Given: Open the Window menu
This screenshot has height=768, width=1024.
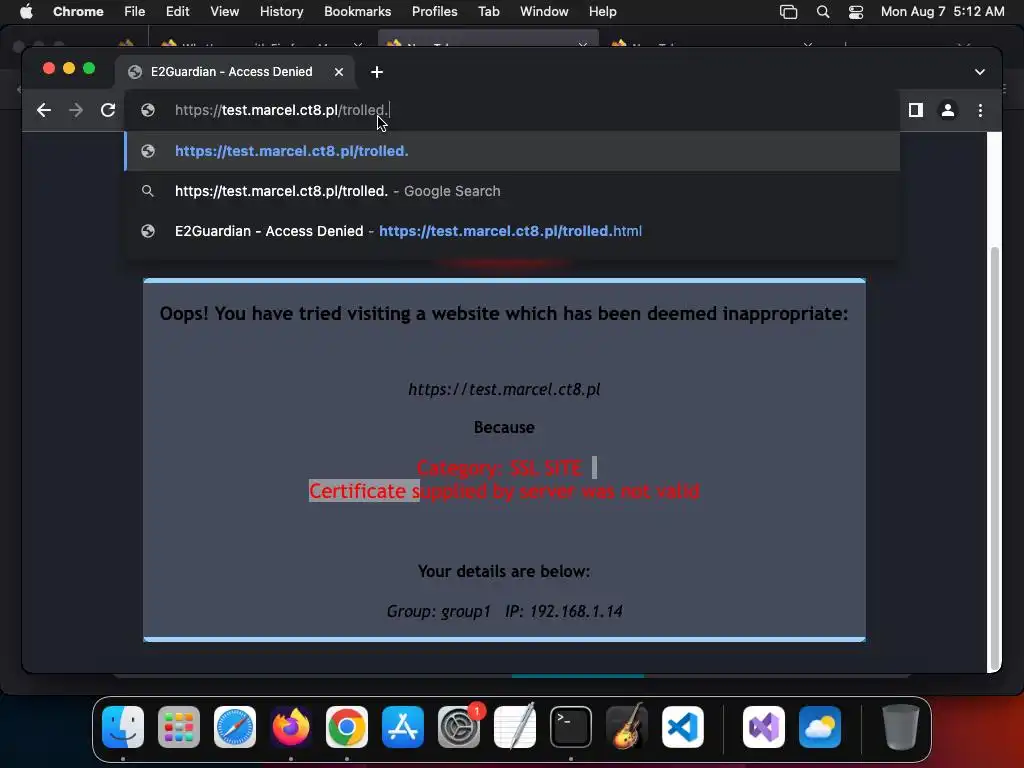Looking at the screenshot, I should (544, 12).
